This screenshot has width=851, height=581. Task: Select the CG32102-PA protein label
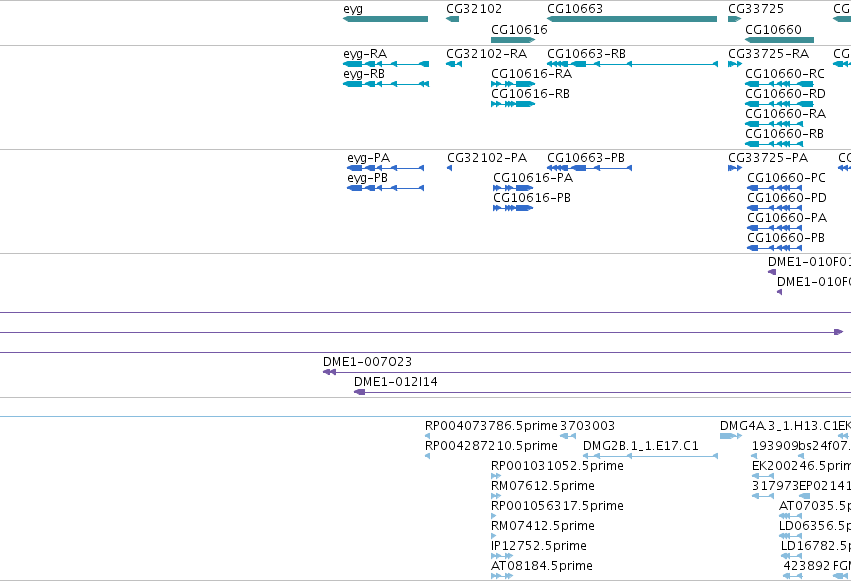point(487,158)
